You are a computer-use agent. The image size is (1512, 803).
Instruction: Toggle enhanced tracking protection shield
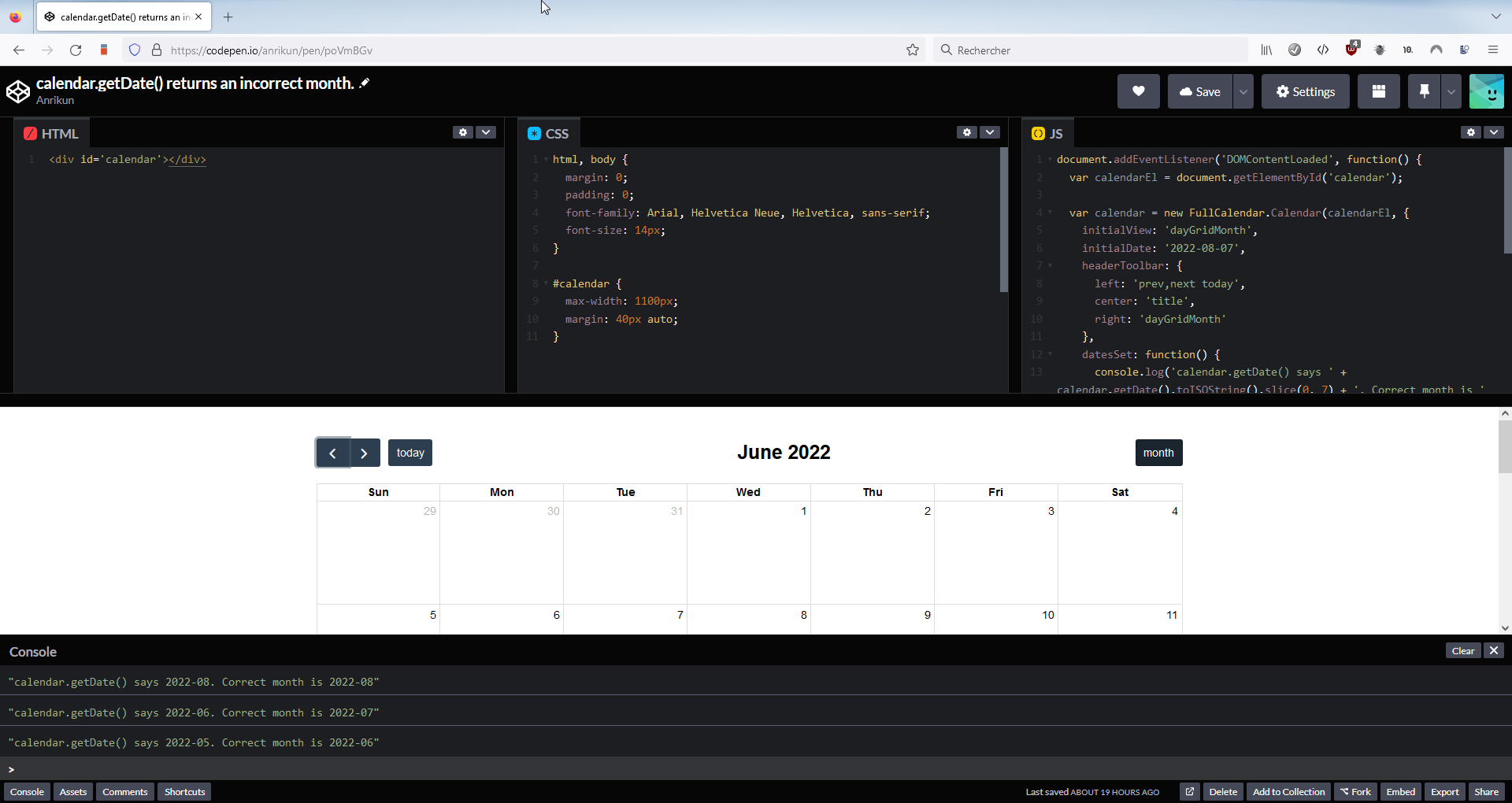click(135, 50)
